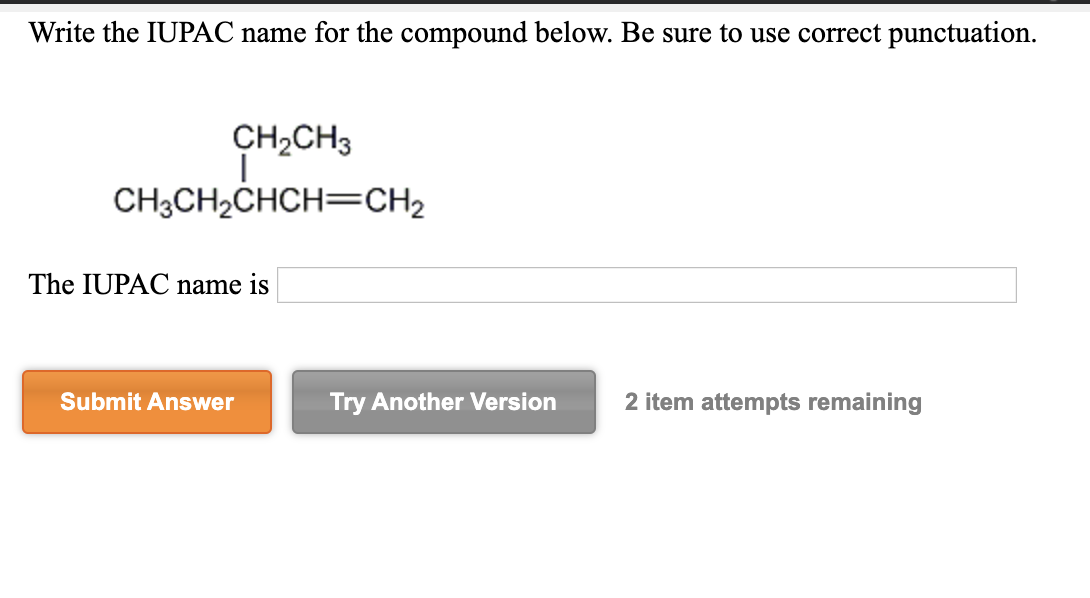Click the Submit Answer button label
Screen dimensions: 1090x598
point(146,402)
